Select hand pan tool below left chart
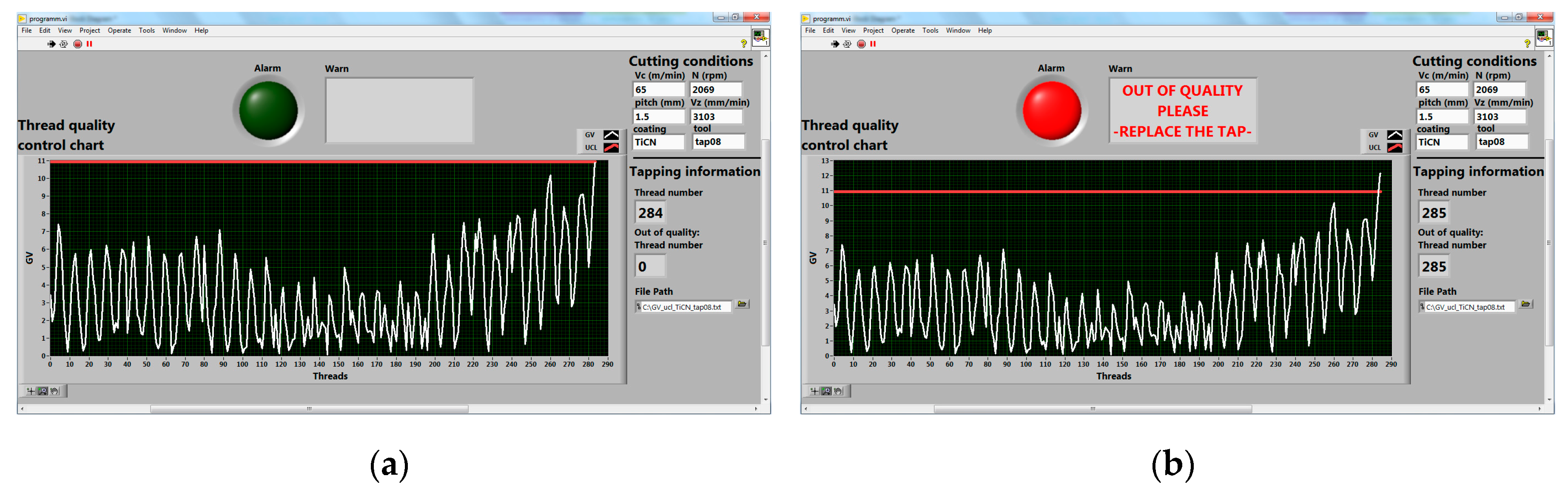This screenshot has width=1568, height=493. (x=55, y=391)
